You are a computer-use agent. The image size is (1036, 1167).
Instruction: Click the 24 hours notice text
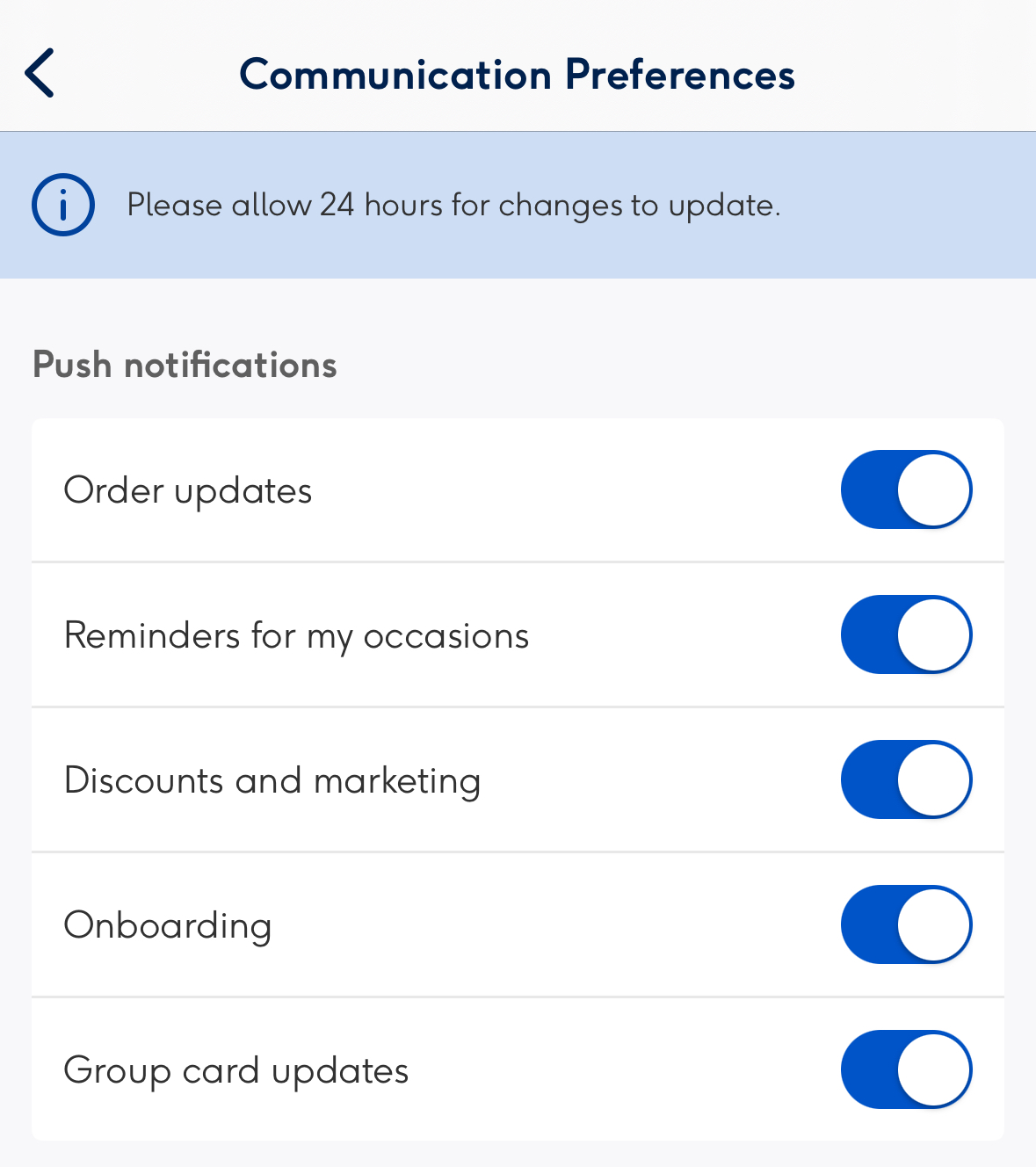coord(453,205)
